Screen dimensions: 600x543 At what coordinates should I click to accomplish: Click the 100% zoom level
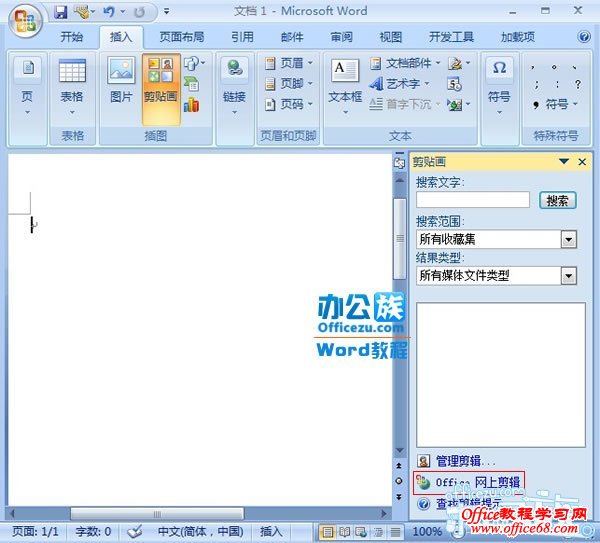tap(427, 532)
